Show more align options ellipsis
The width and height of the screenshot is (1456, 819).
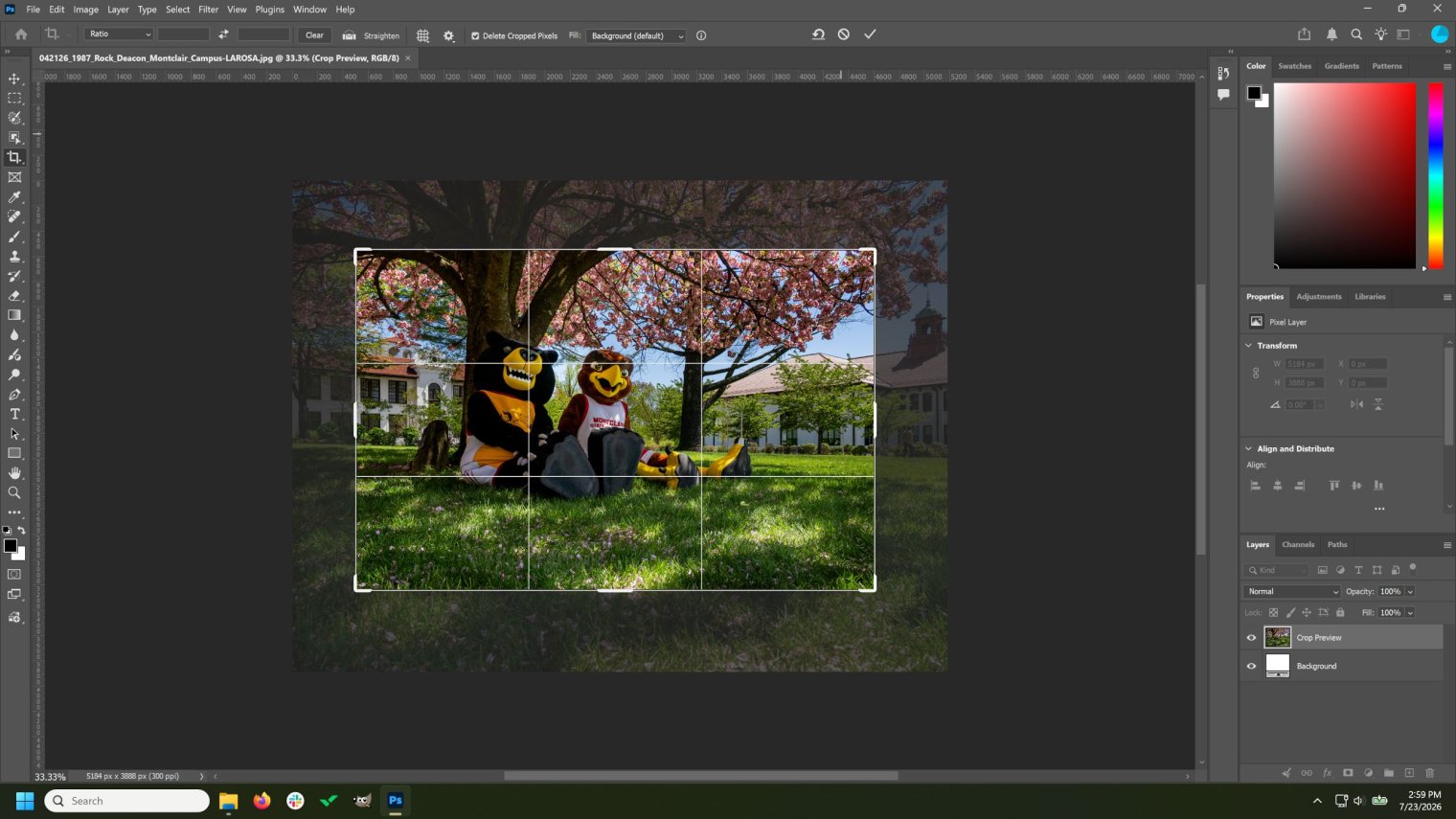(x=1379, y=509)
